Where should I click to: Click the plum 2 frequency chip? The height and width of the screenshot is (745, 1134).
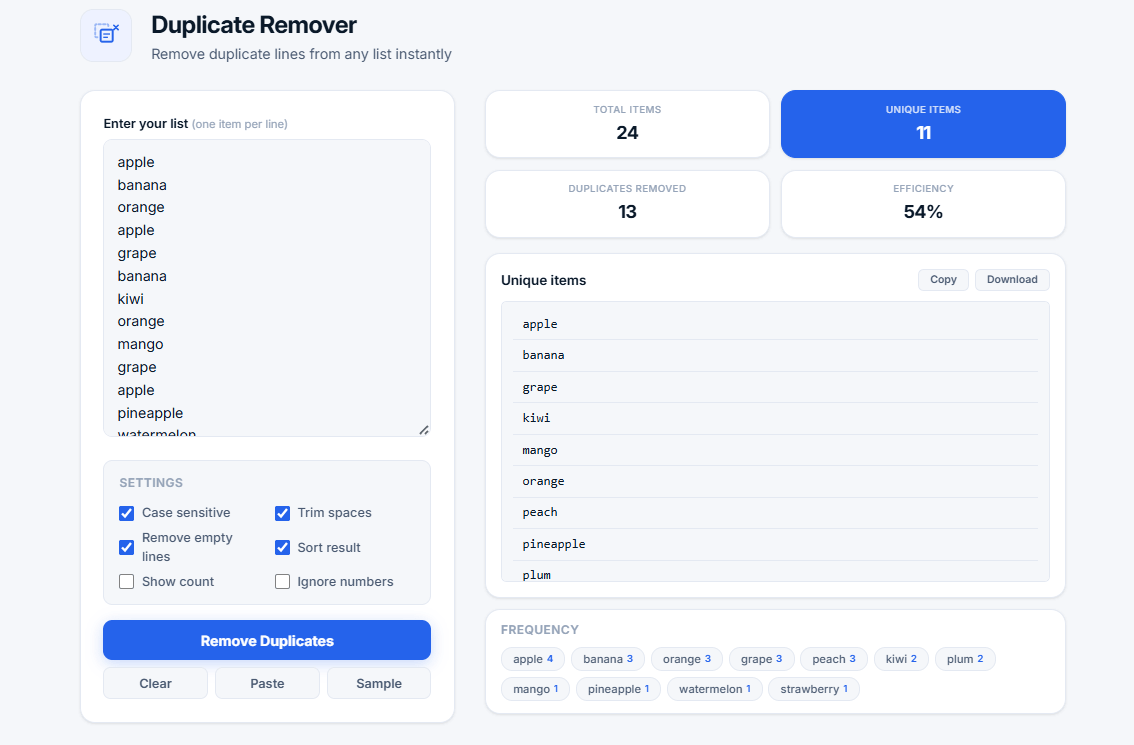(965, 659)
